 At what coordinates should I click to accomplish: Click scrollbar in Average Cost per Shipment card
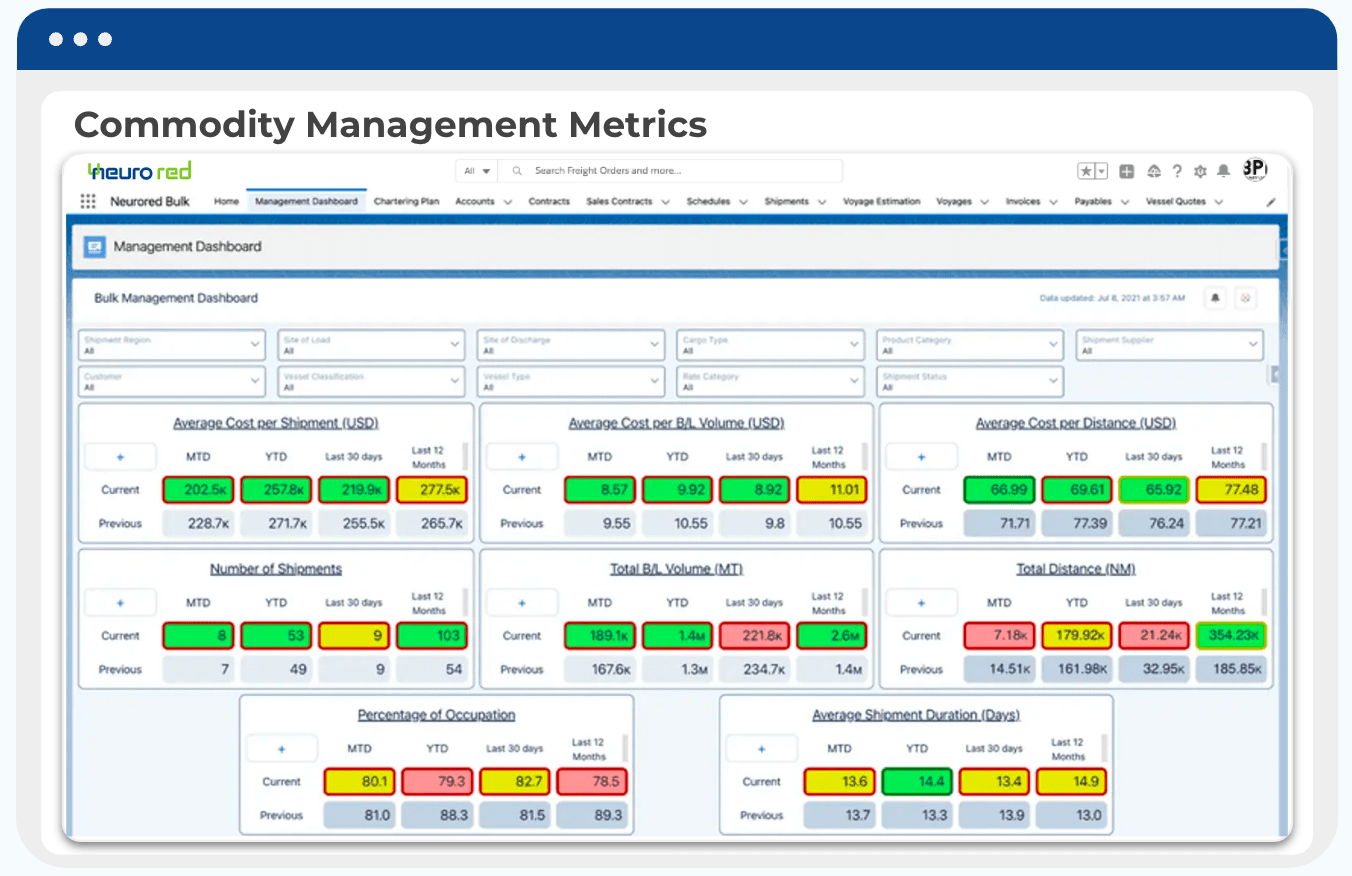pos(465,457)
